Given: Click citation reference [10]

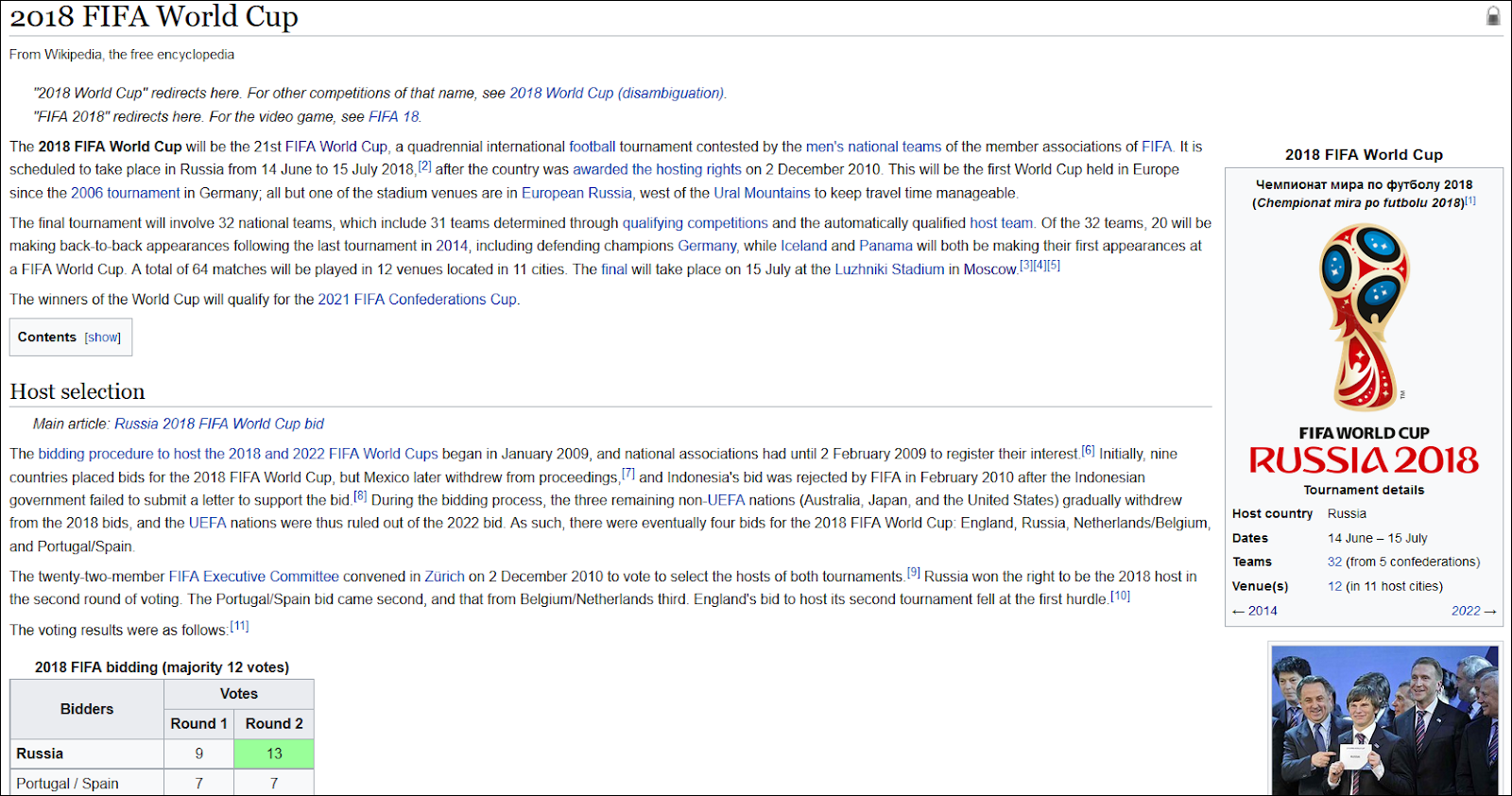Looking at the screenshot, I should (1120, 596).
